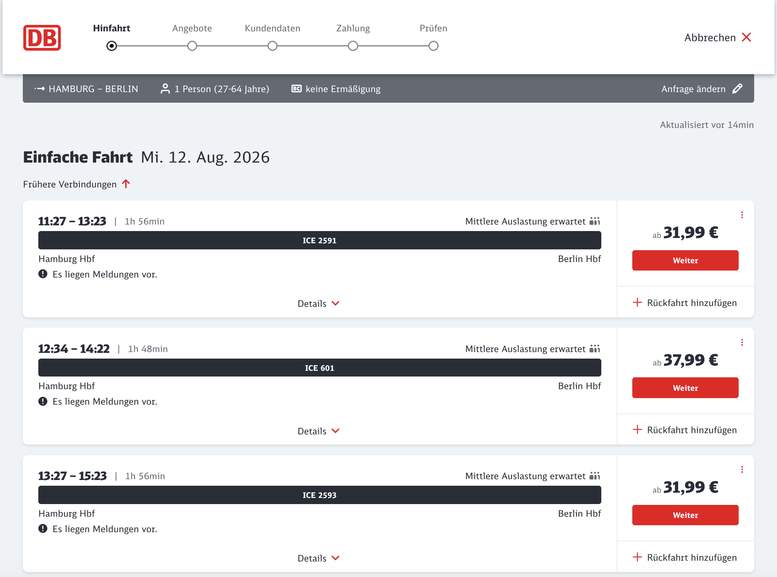Select the Zahlung step circle

click(353, 46)
